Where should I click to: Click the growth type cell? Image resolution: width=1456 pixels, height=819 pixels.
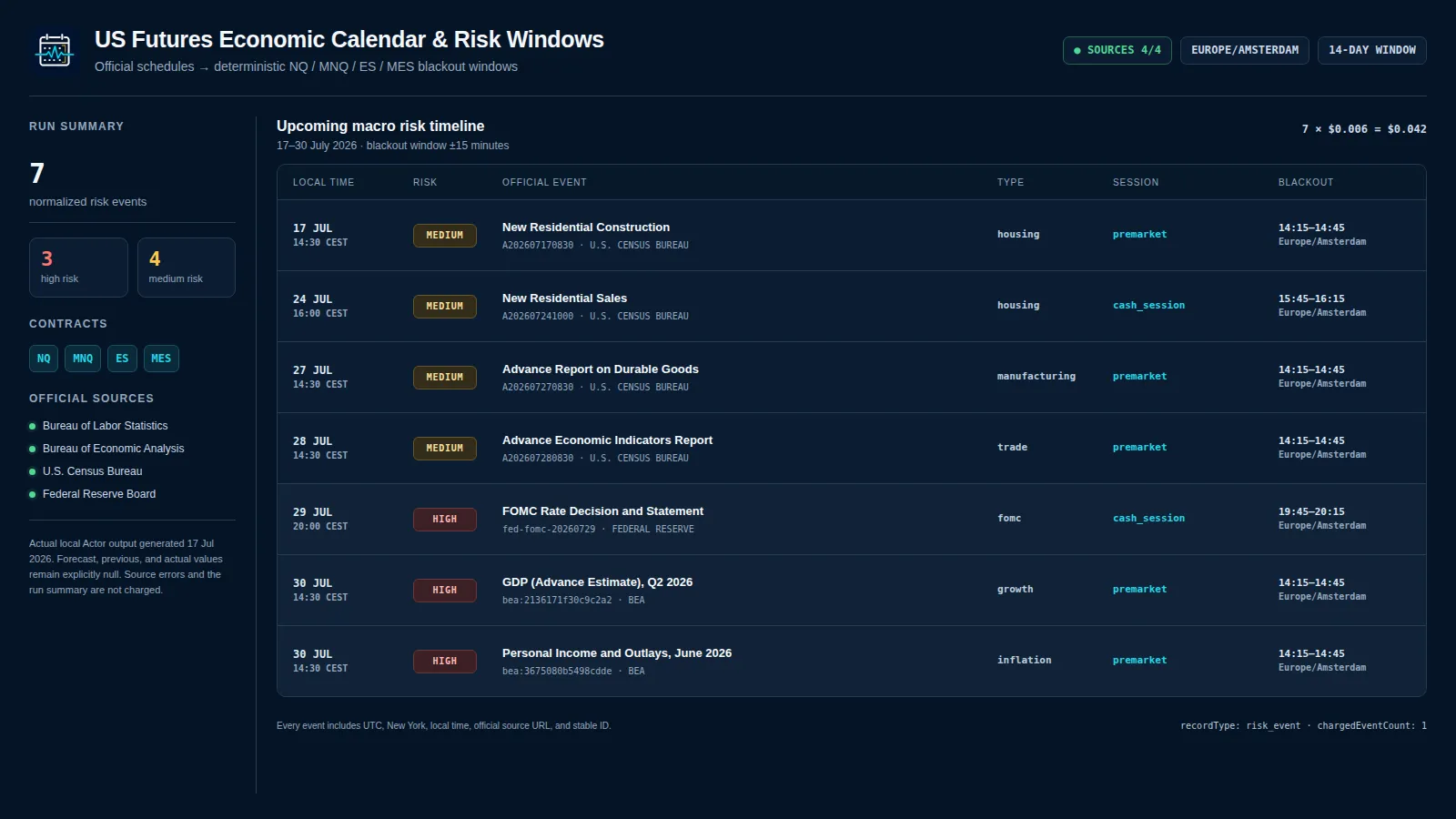[x=1016, y=590]
